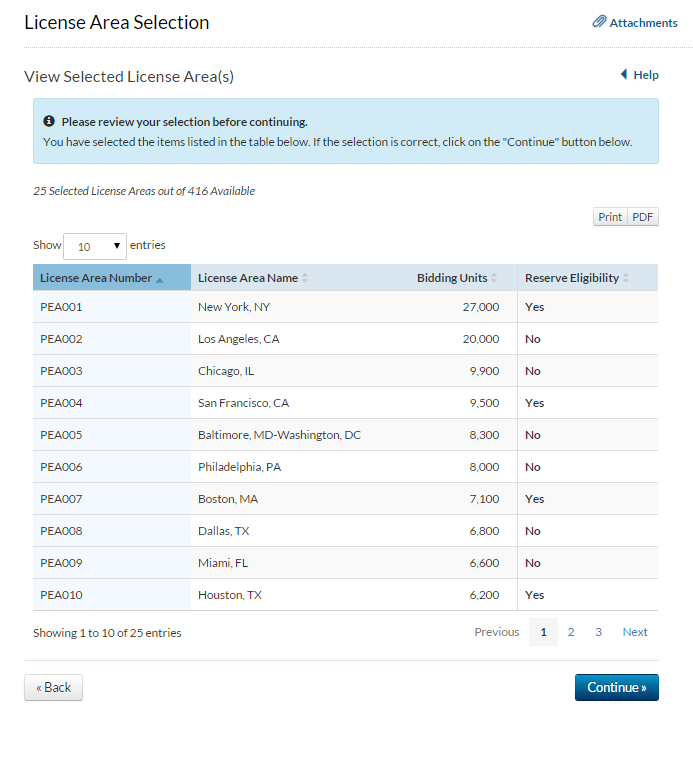The width and height of the screenshot is (693, 762).
Task: Click the Previous page link
Action: (x=497, y=632)
